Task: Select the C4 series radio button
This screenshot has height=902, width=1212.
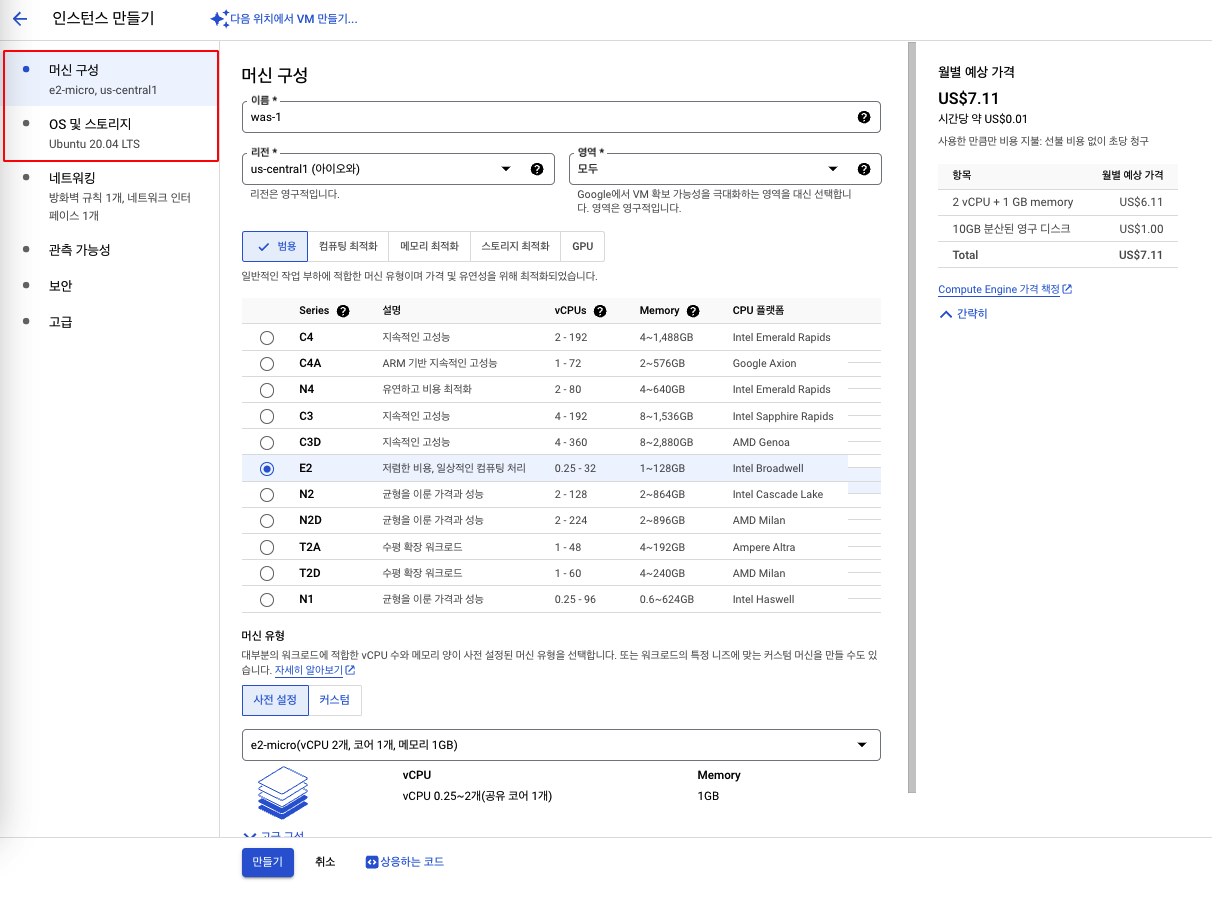Action: [x=267, y=338]
